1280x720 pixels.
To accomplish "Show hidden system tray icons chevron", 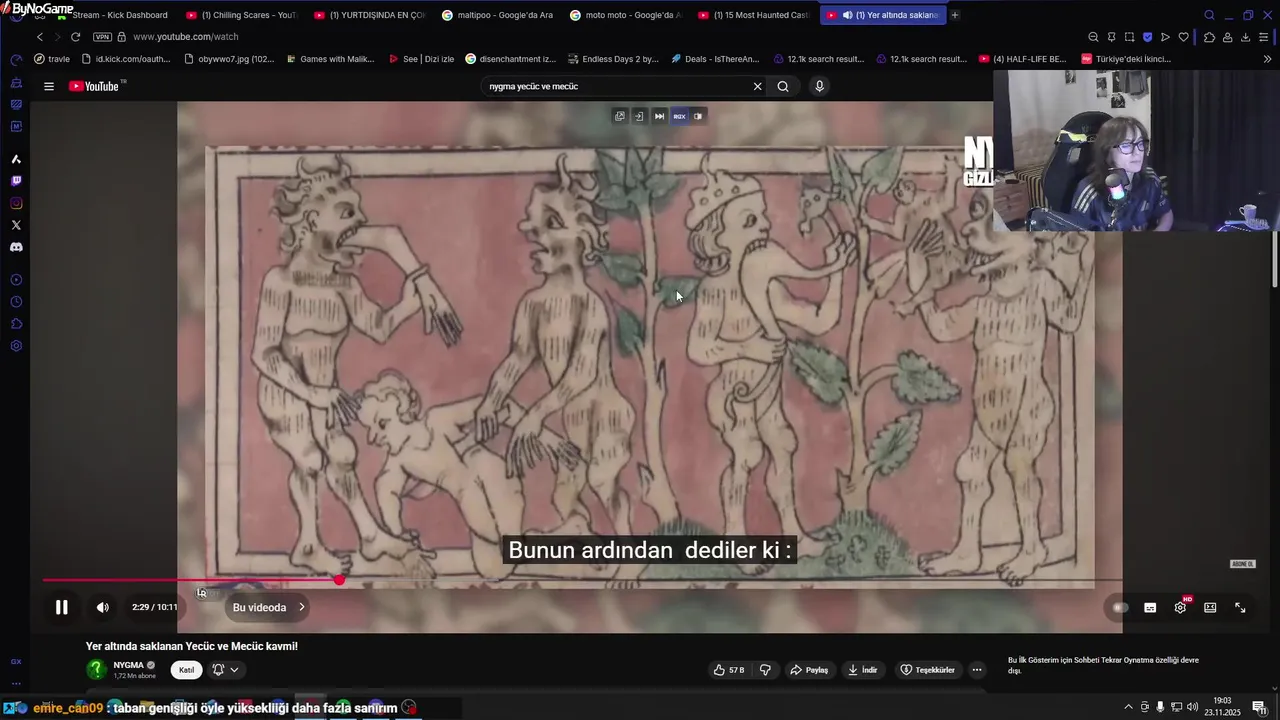I will pyautogui.click(x=1129, y=707).
